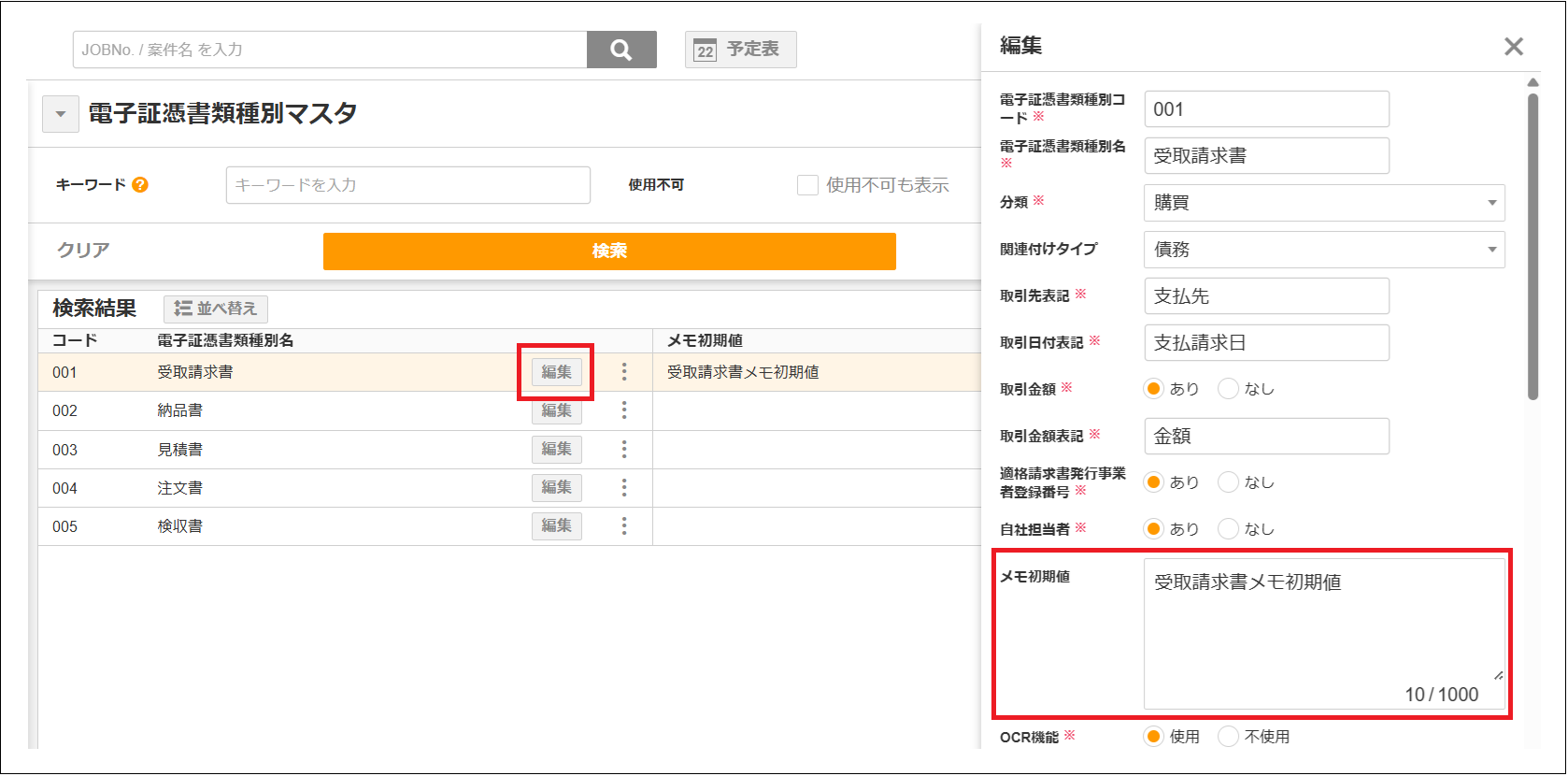Open three-dot menu for row 005 検収書
Image resolution: width=1568 pixels, height=776 pixels.
[x=624, y=526]
